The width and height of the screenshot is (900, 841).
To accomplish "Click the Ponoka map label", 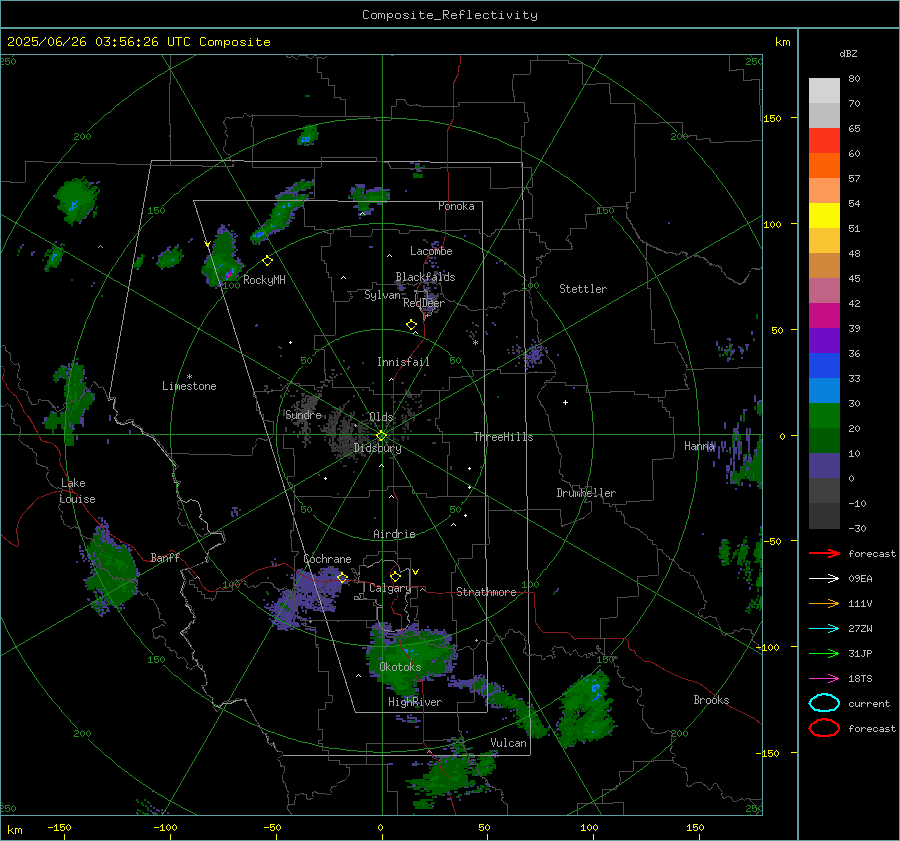I will (456, 206).
